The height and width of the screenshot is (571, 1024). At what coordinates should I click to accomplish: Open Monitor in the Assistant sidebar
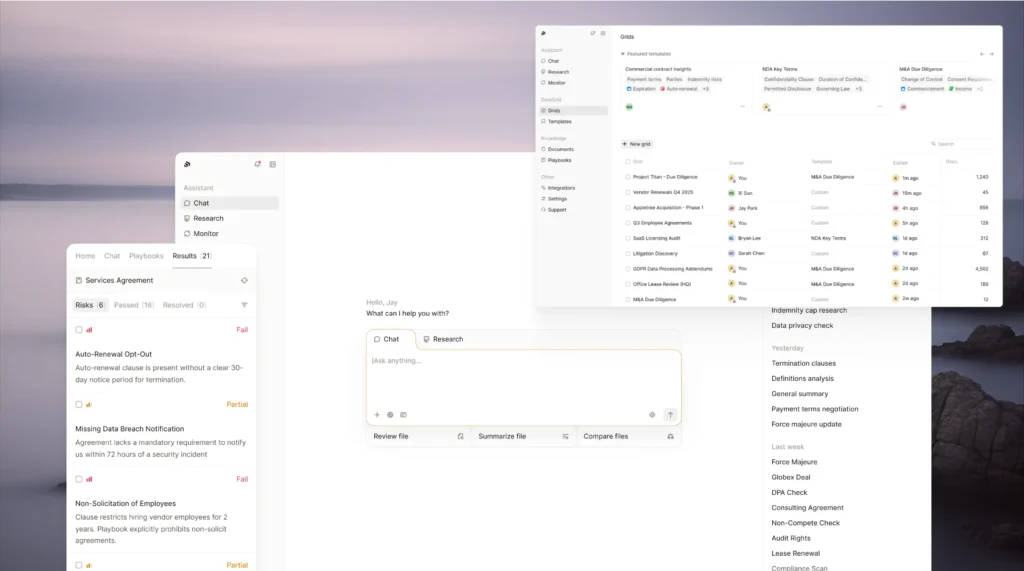tap(205, 234)
